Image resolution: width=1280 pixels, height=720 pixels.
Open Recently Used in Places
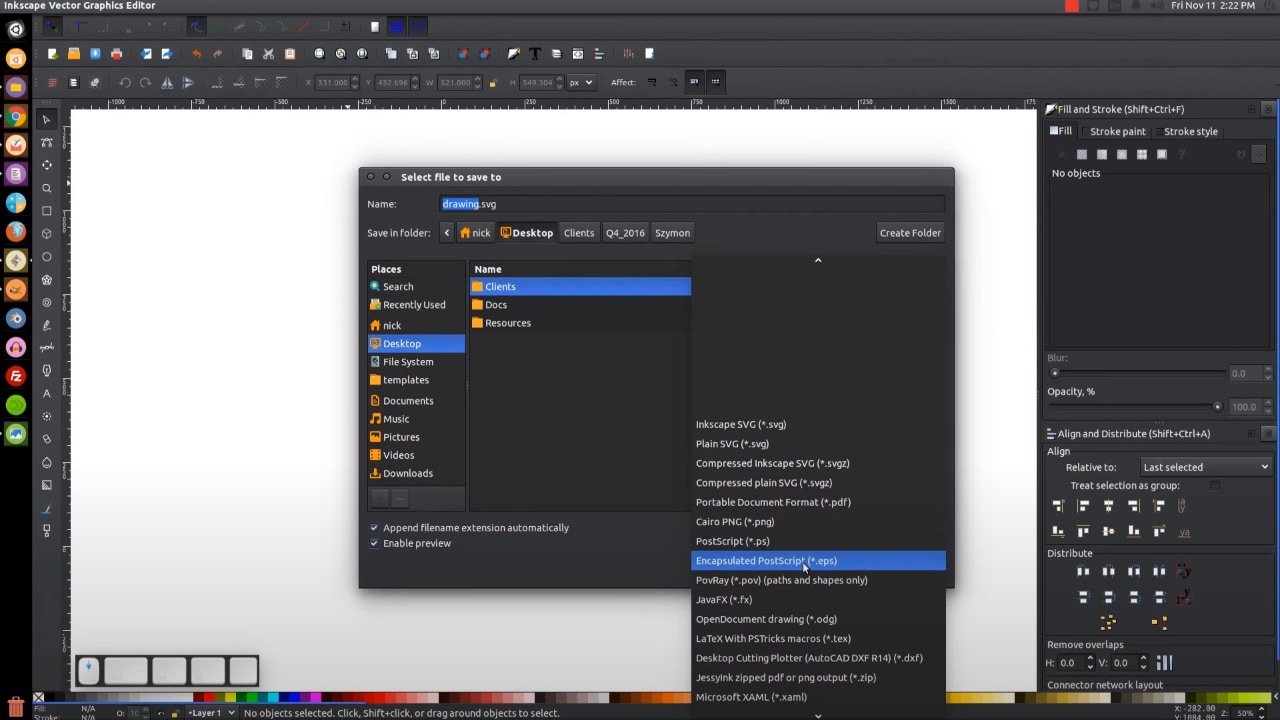(415, 305)
